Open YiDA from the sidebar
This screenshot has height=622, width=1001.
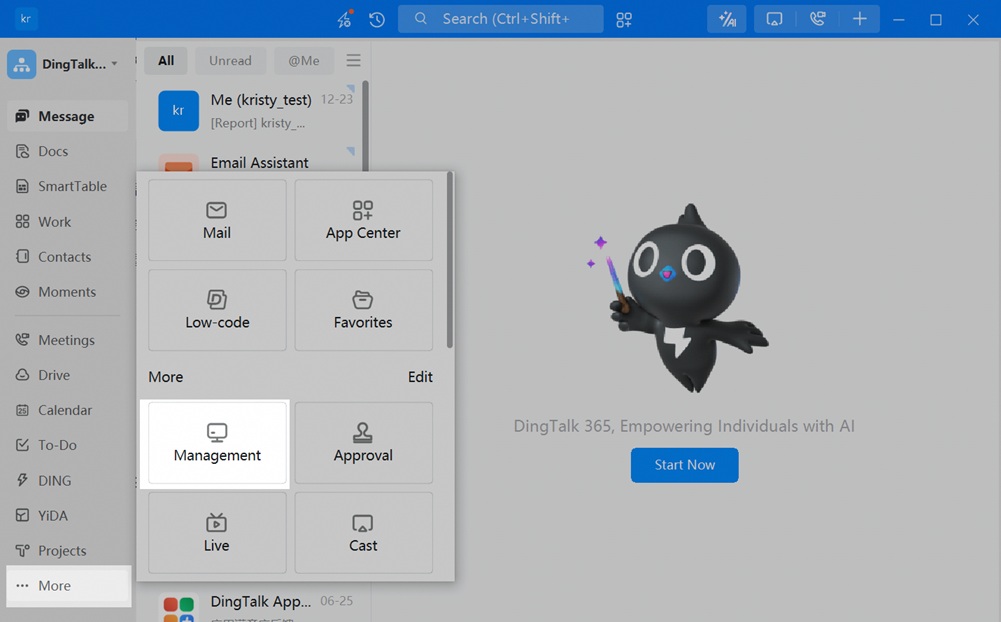click(68, 515)
